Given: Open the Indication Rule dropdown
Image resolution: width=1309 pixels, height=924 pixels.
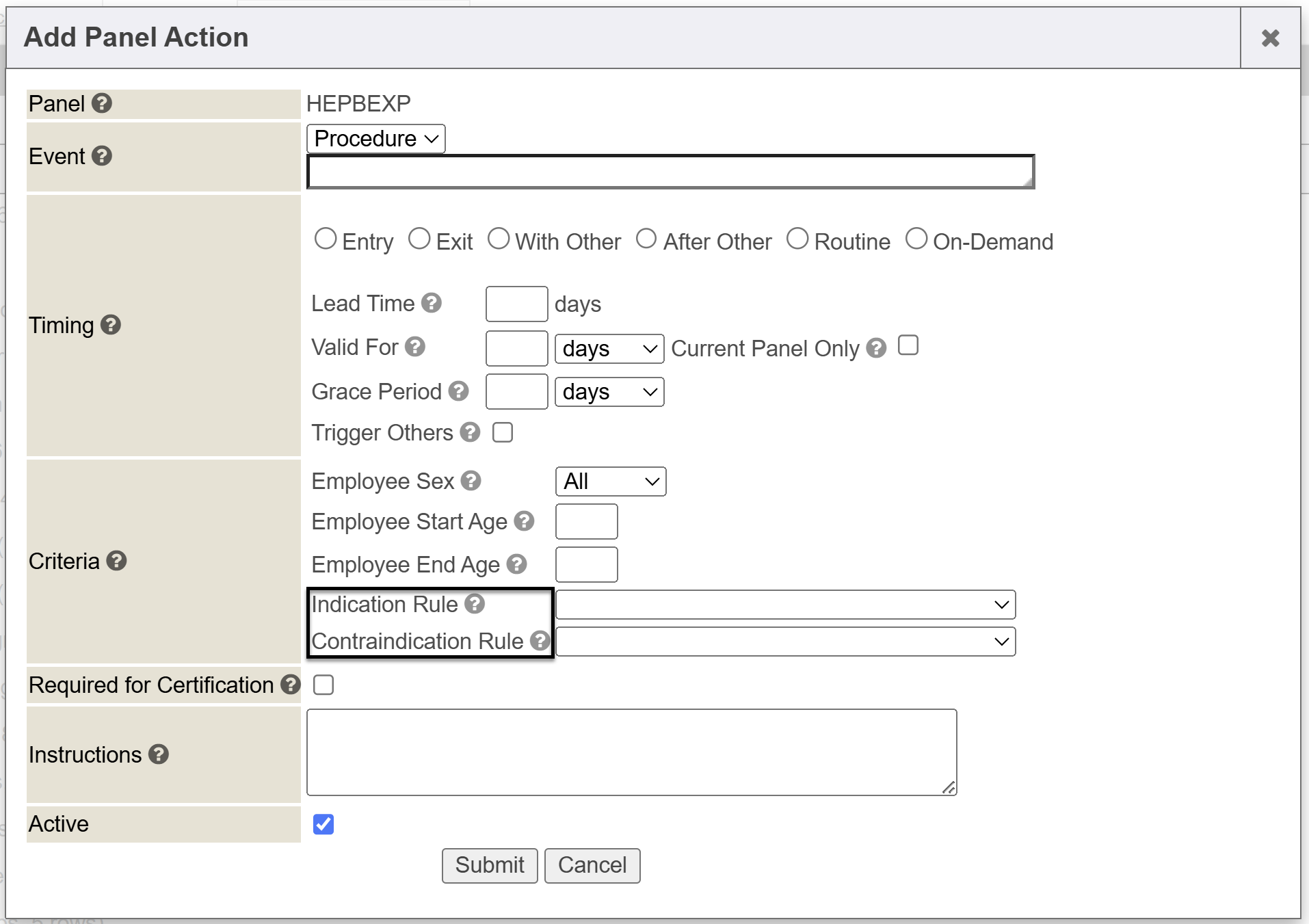Looking at the screenshot, I should (x=785, y=605).
